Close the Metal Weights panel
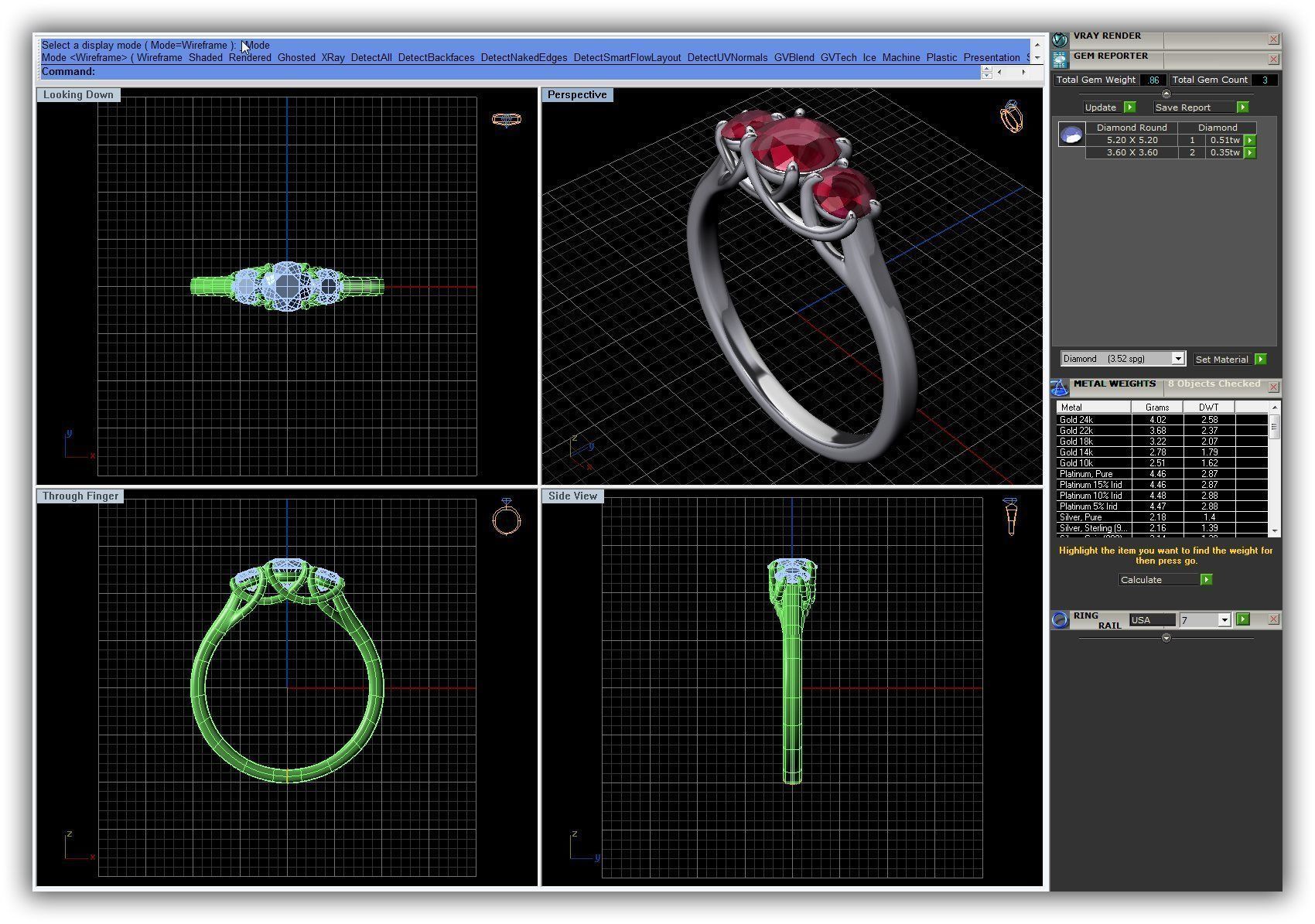Image resolution: width=1315 pixels, height=924 pixels. click(x=1273, y=386)
